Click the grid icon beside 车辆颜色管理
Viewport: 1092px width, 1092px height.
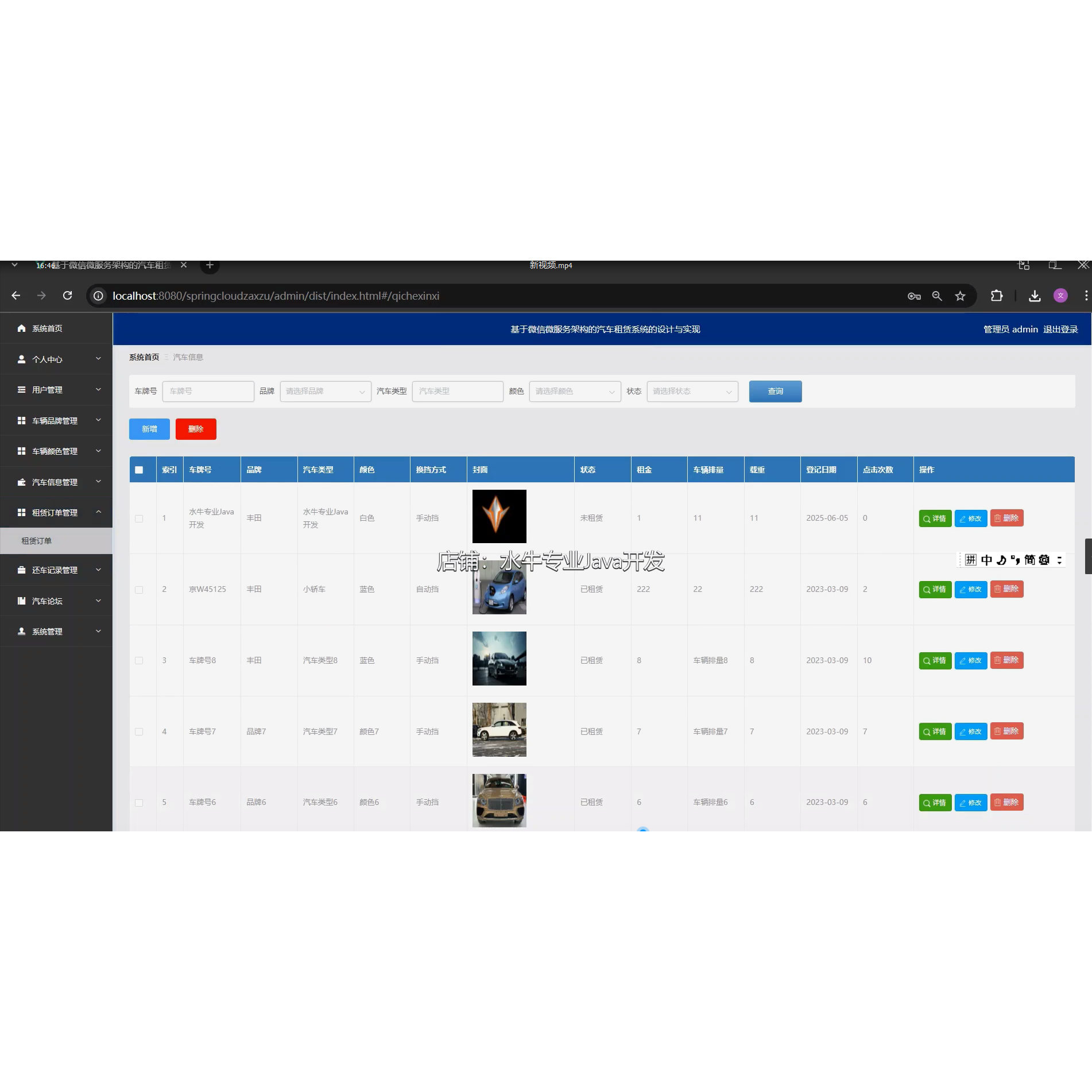[x=21, y=451]
